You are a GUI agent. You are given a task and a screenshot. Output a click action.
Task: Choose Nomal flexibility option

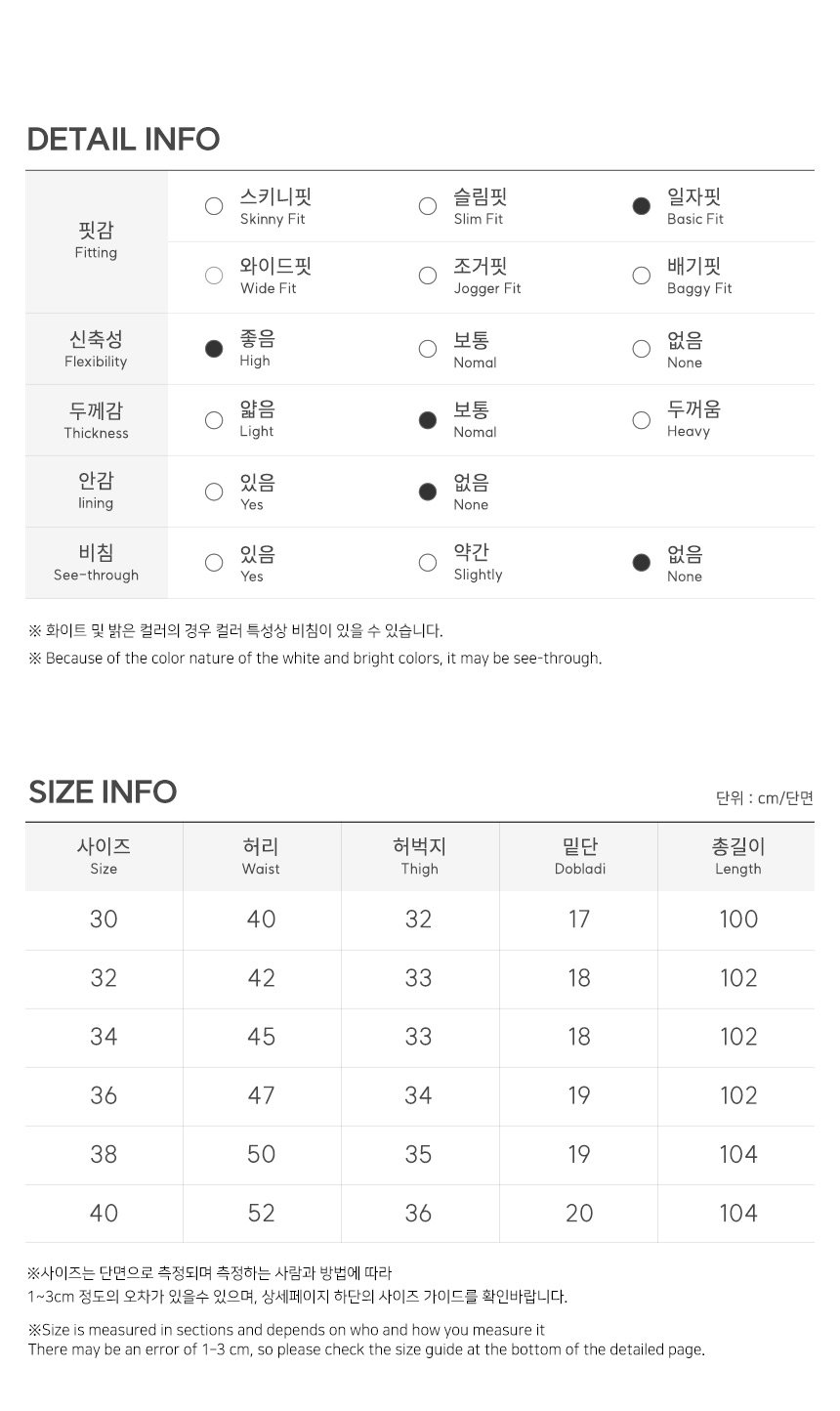427,349
